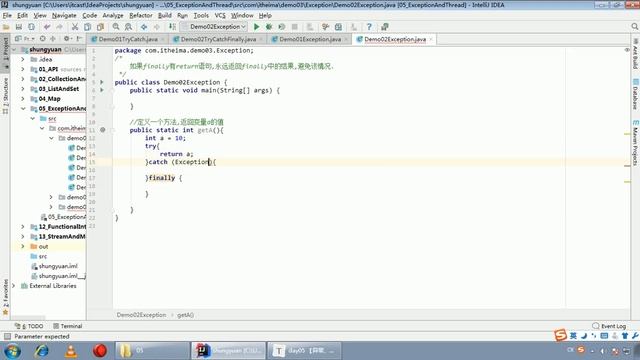This screenshot has height=360, width=640.
Task: Click the Synchronize toolbar icon
Action: [x=31, y=27]
